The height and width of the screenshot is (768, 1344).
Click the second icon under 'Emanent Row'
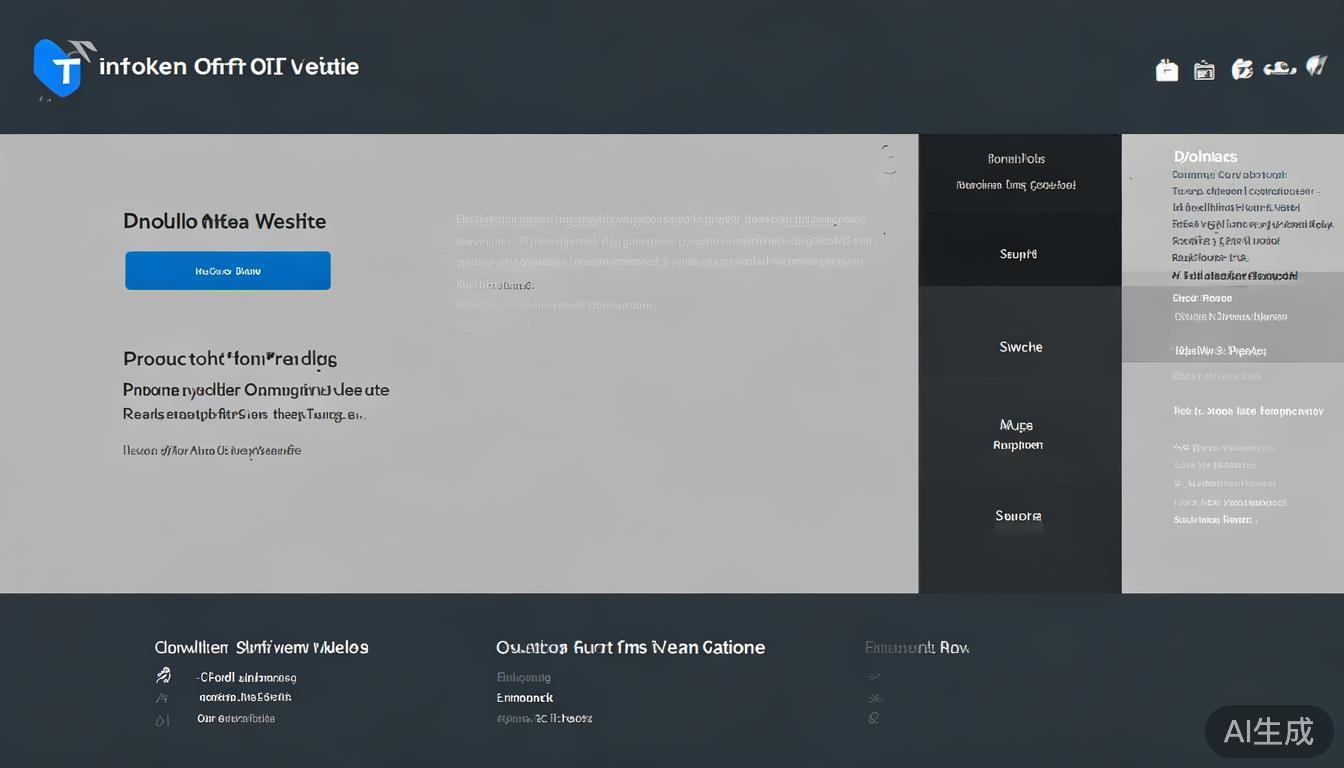pyautogui.click(x=874, y=698)
